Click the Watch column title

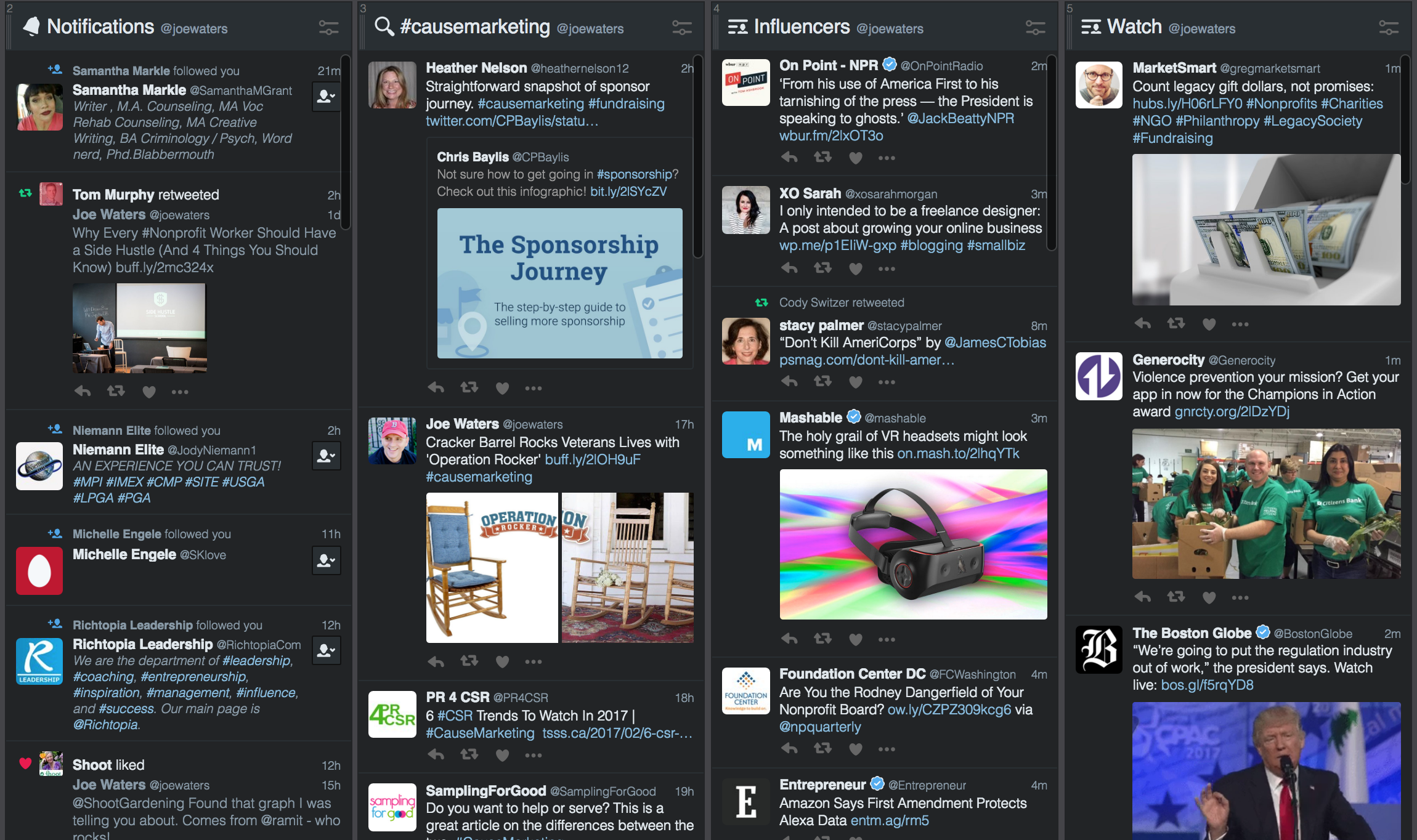1134,26
